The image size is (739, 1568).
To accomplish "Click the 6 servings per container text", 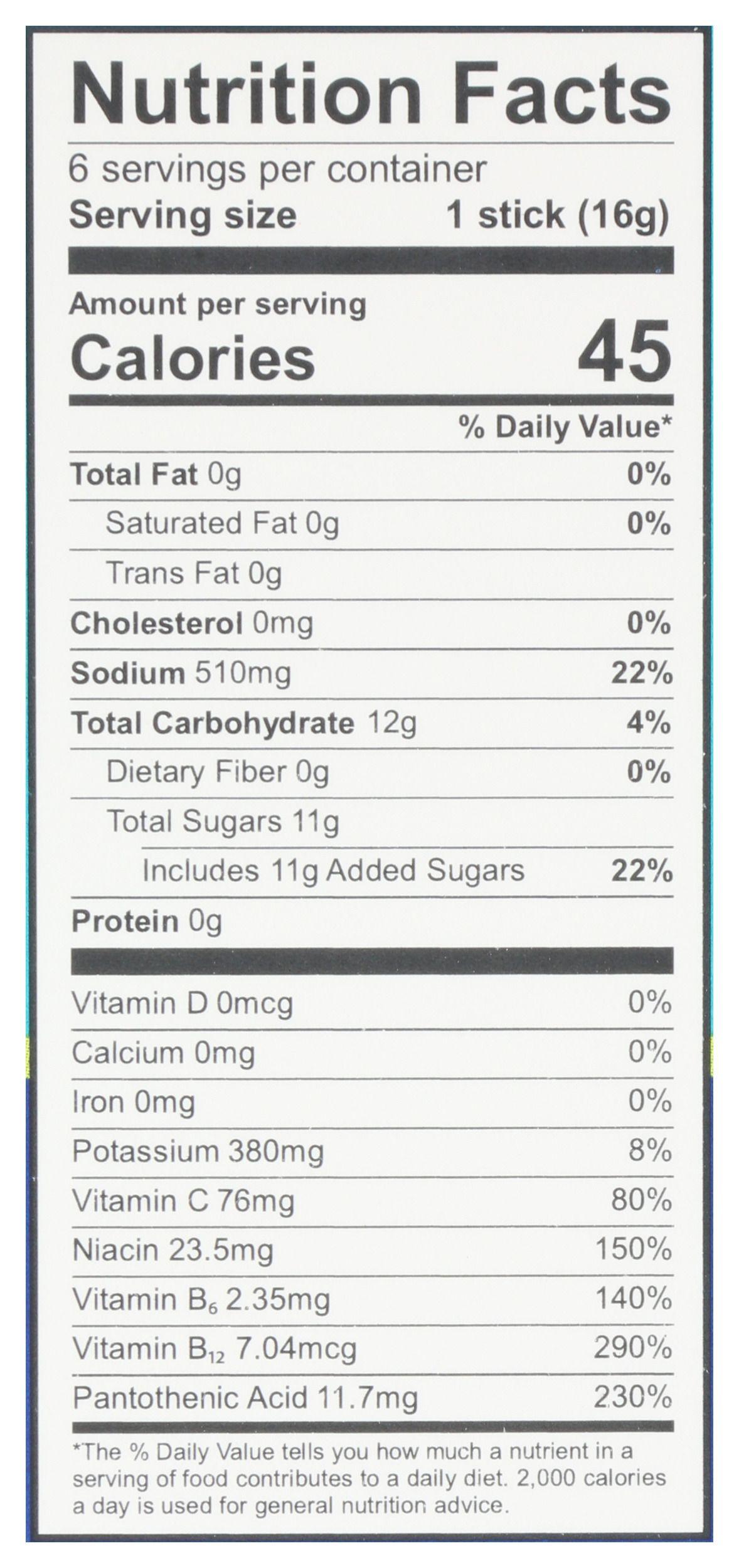I will tap(277, 170).
